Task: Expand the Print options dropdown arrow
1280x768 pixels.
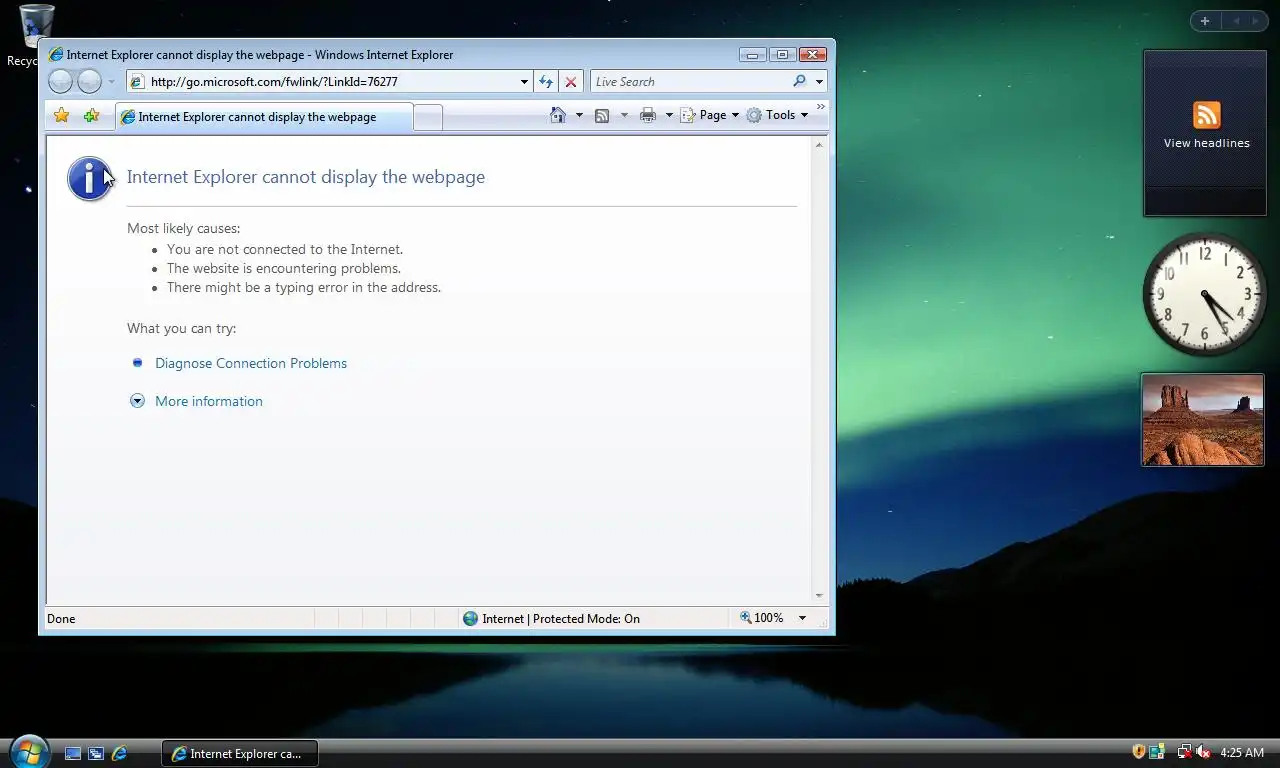Action: coord(669,115)
